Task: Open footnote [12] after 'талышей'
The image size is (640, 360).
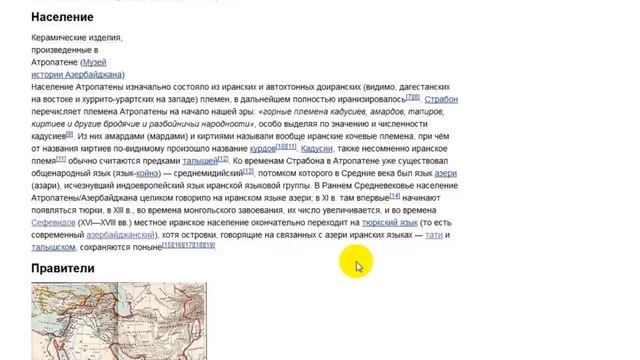Action: click(x=223, y=158)
